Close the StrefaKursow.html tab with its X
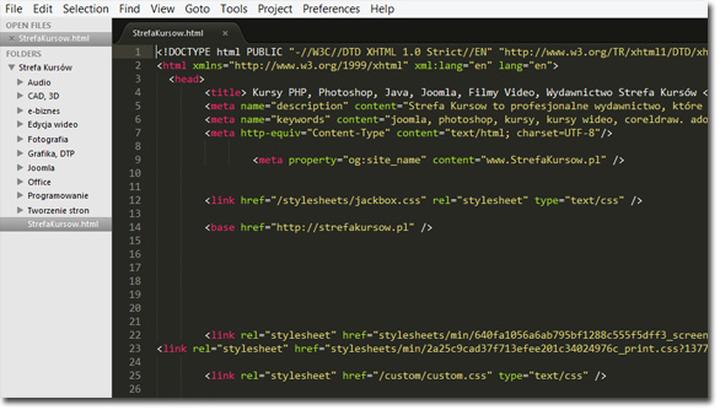 (x=225, y=33)
